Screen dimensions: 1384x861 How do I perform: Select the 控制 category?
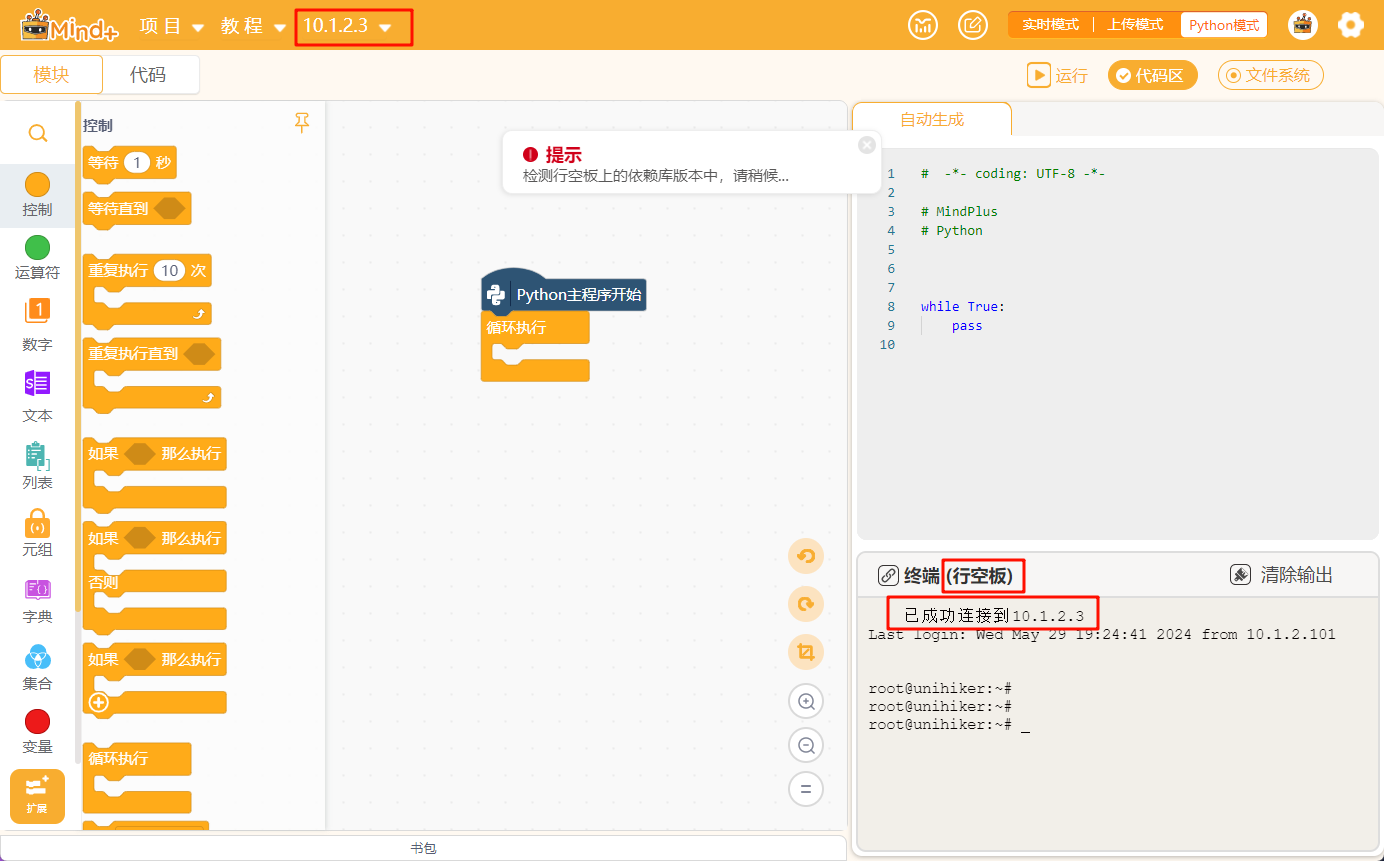click(37, 195)
